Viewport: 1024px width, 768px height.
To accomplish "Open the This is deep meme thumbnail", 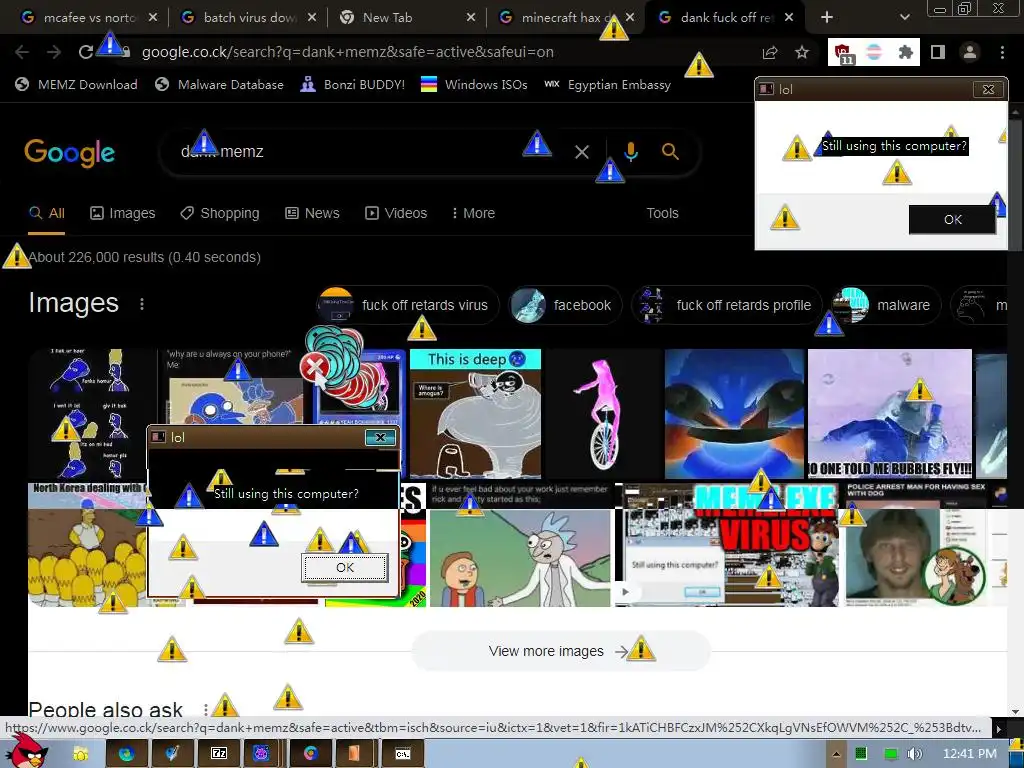I will click(475, 413).
